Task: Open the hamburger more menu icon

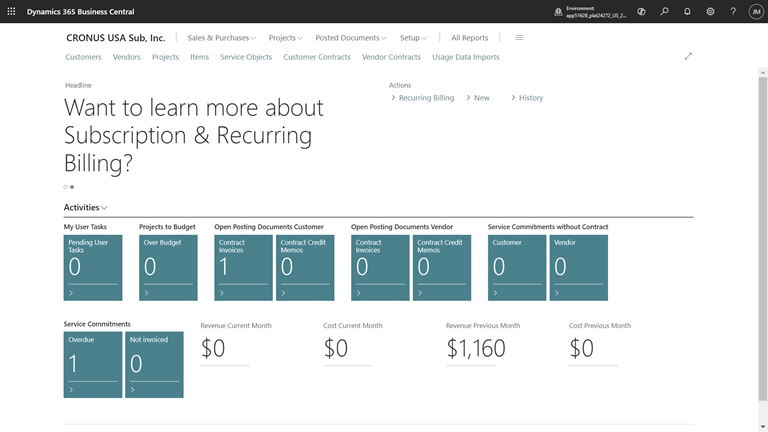Action: pyautogui.click(x=519, y=38)
